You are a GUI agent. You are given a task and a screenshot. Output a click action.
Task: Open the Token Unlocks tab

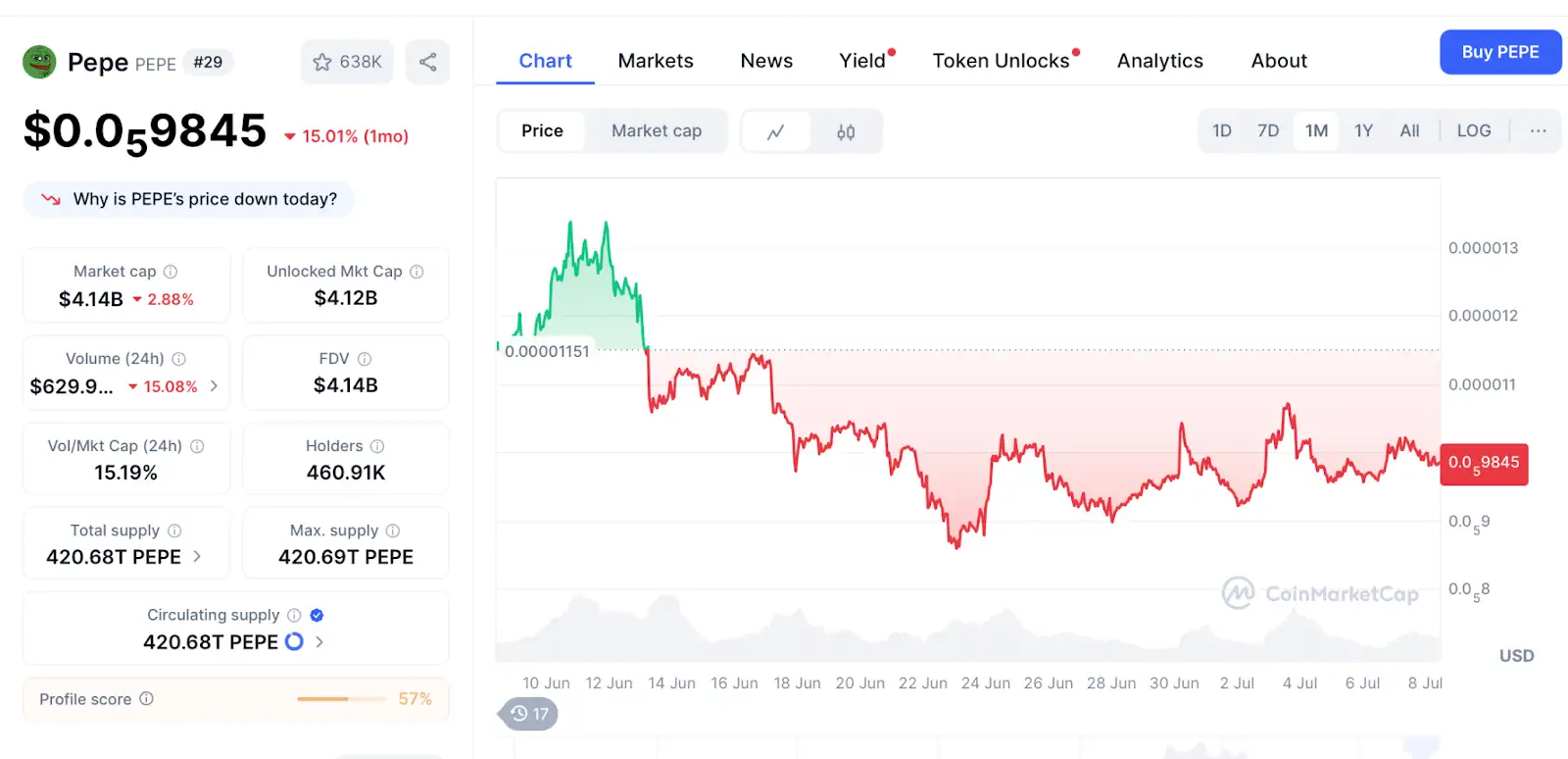(1001, 61)
